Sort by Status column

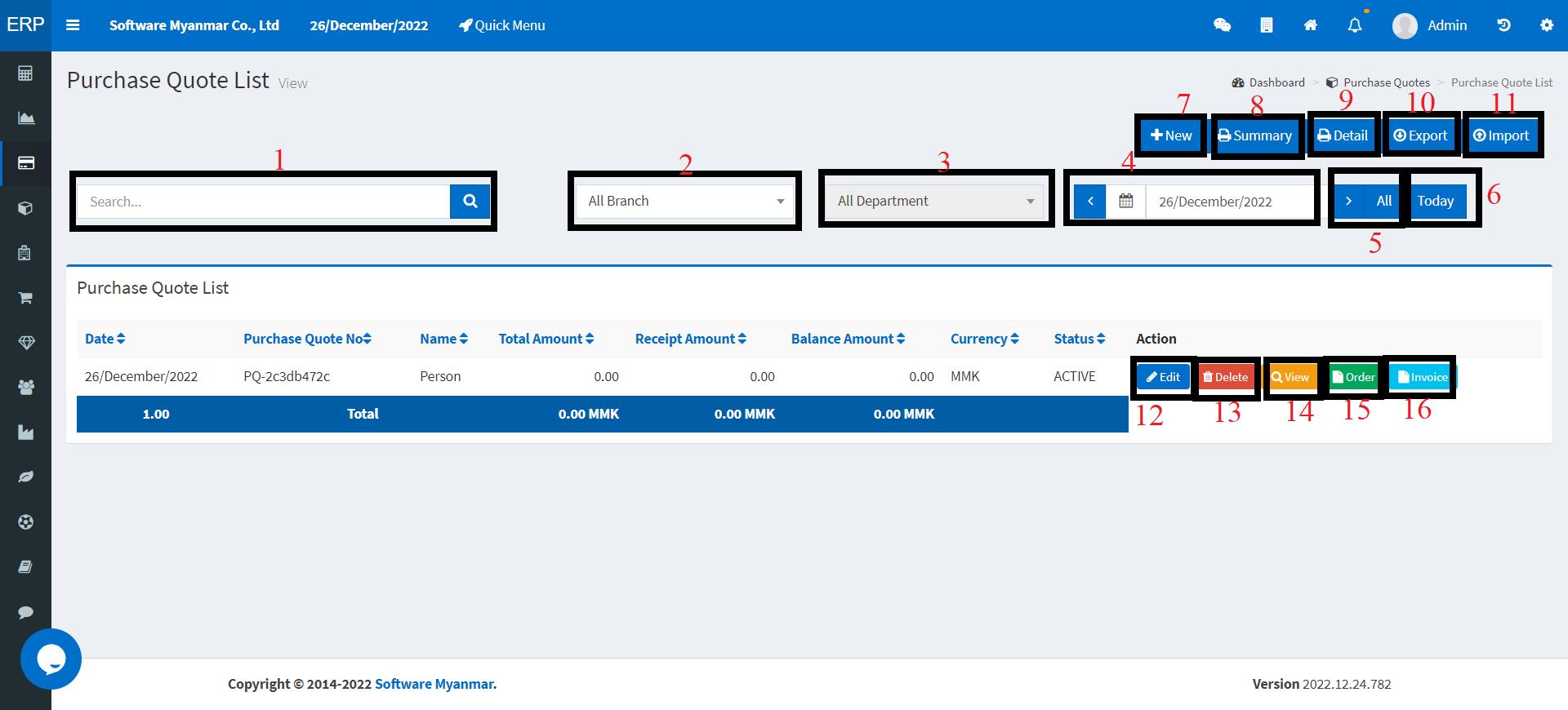click(x=1080, y=339)
